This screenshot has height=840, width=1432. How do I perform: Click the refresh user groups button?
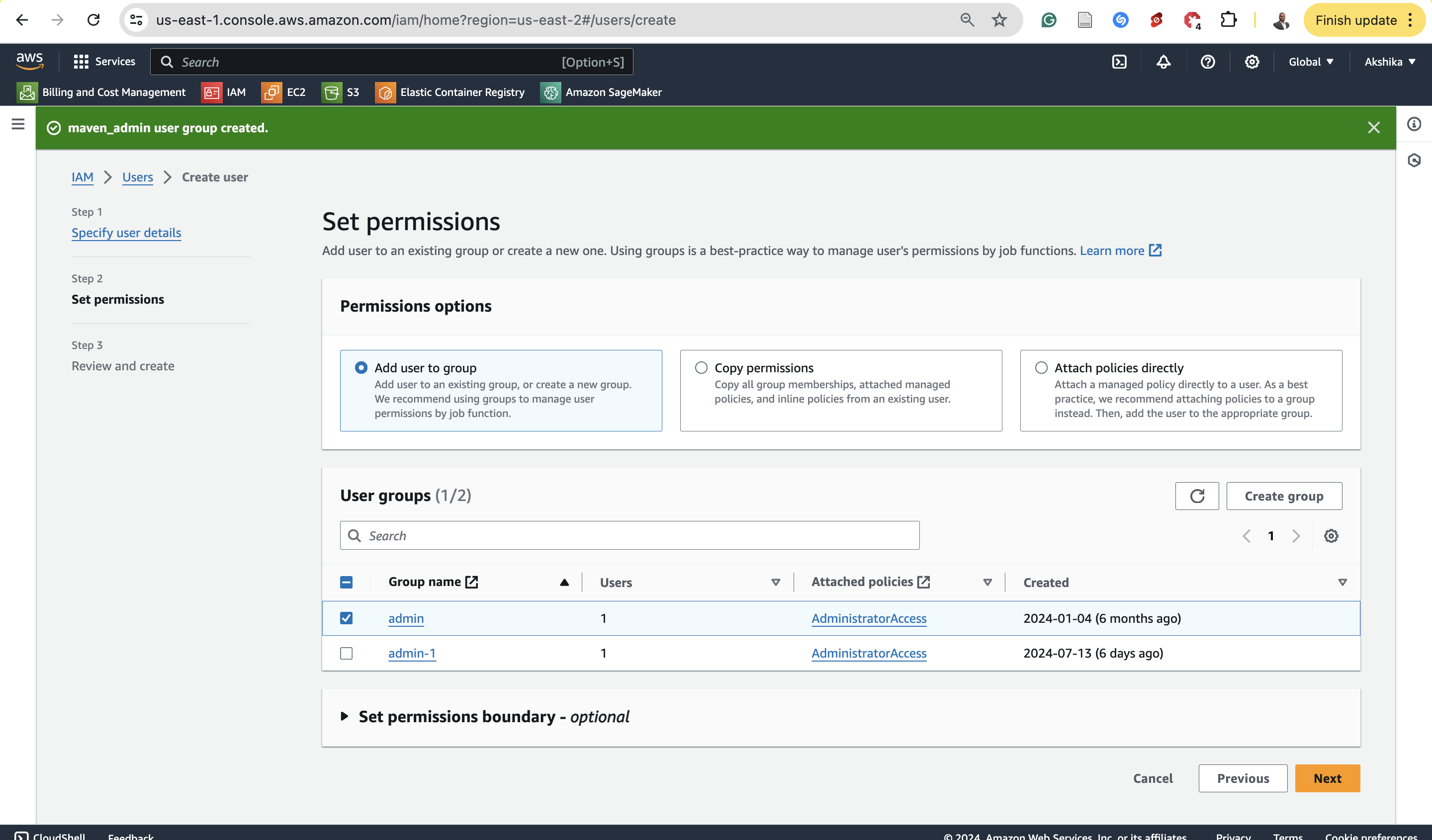[x=1197, y=496]
